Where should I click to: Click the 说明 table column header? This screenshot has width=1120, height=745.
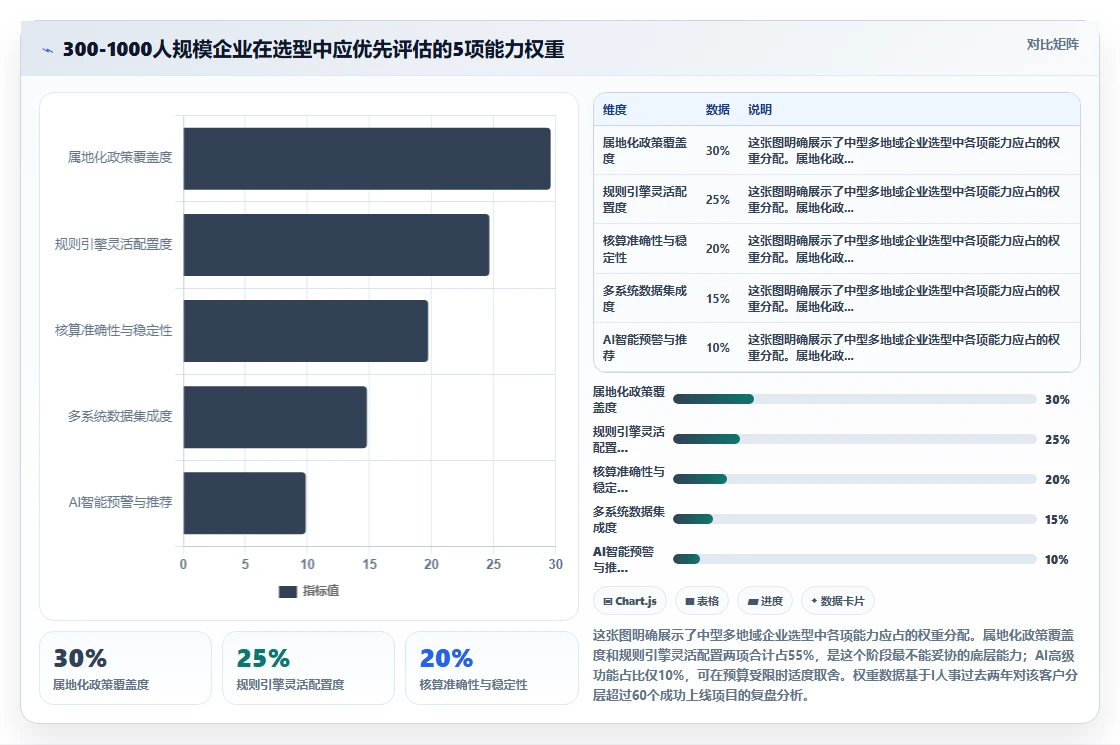coord(759,110)
